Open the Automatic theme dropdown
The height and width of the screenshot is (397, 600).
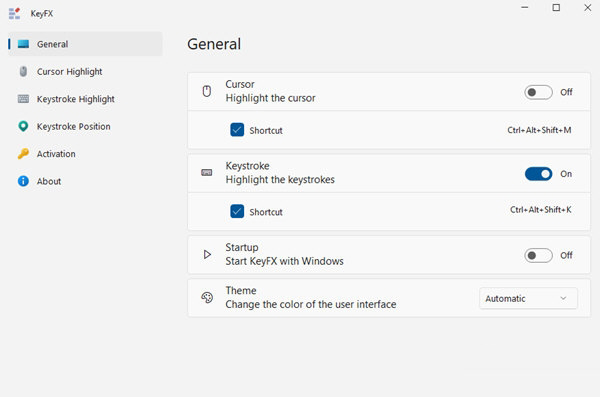point(528,298)
